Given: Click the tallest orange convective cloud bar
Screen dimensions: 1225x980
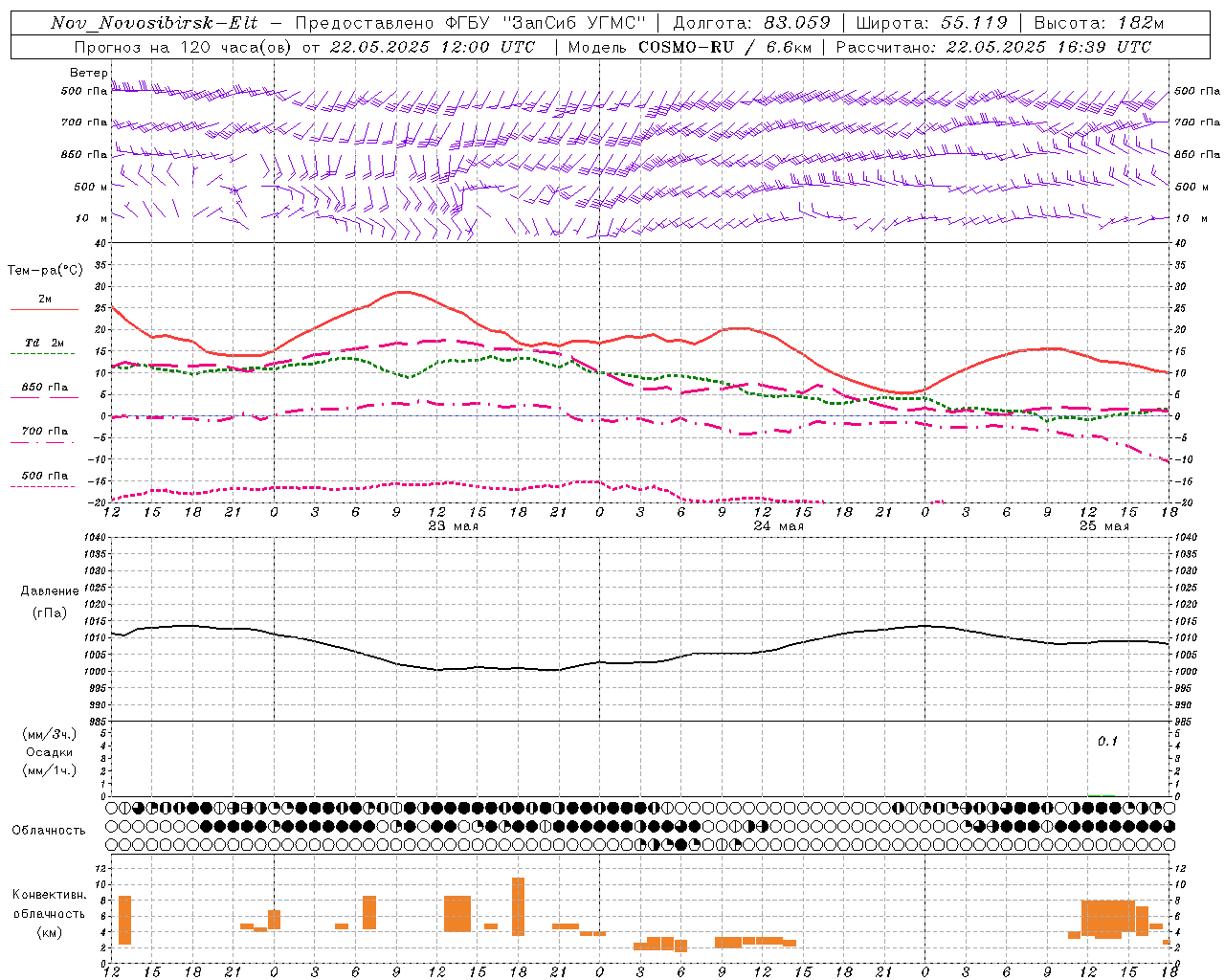Looking at the screenshot, I should pos(518,906).
